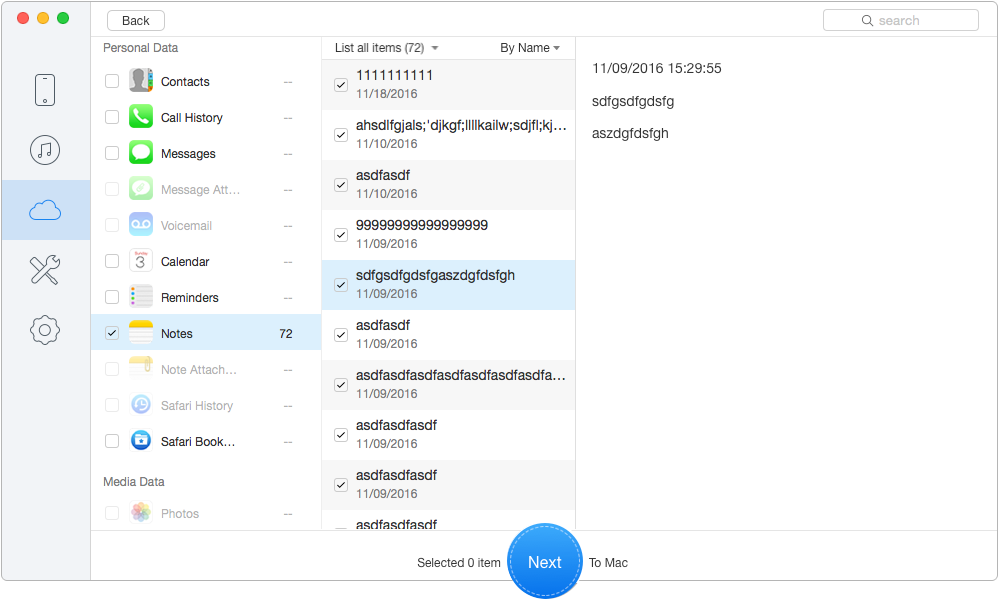1000x608 pixels.
Task: Uncheck the asdfasdf 11/09/2016 note checkbox
Action: pyautogui.click(x=341, y=335)
